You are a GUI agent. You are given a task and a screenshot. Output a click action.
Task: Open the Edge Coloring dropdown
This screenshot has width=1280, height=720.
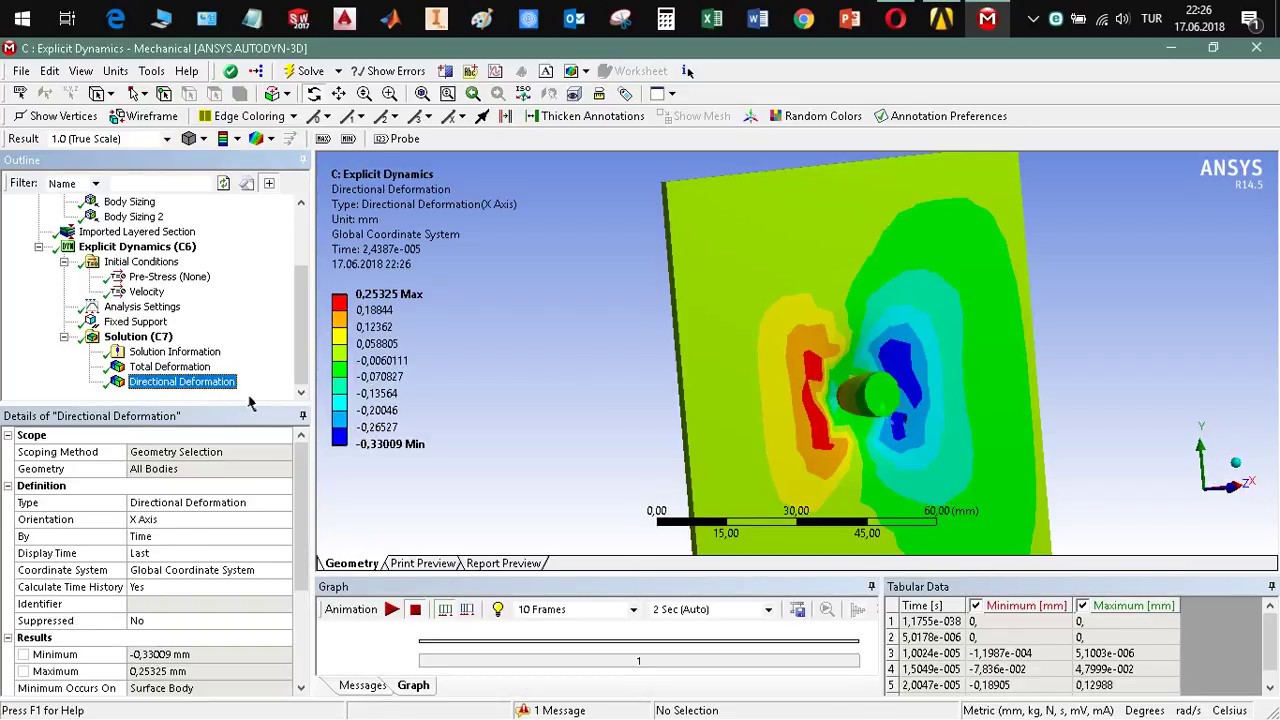(295, 116)
